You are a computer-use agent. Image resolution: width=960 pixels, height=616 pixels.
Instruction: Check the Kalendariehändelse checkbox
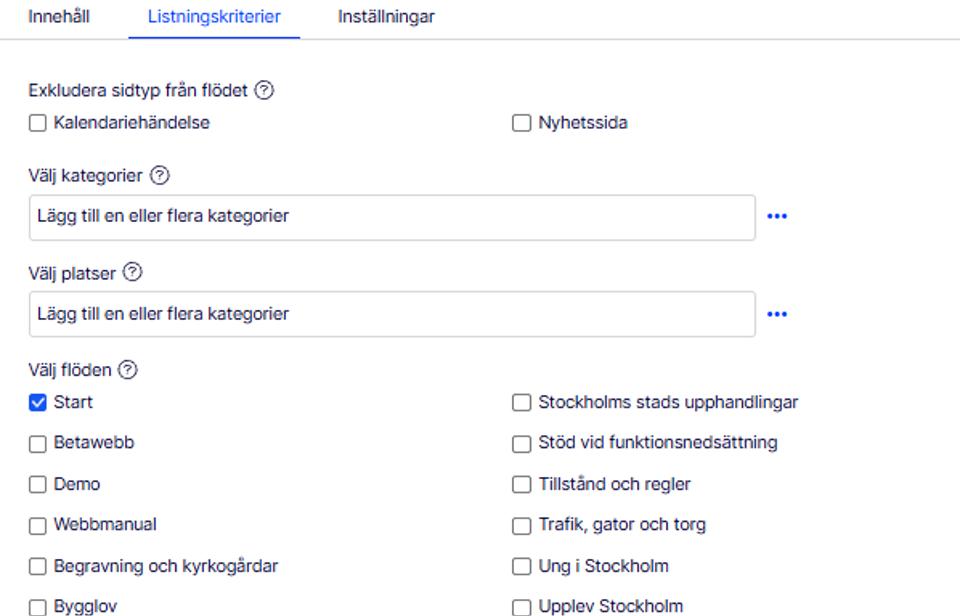point(38,123)
